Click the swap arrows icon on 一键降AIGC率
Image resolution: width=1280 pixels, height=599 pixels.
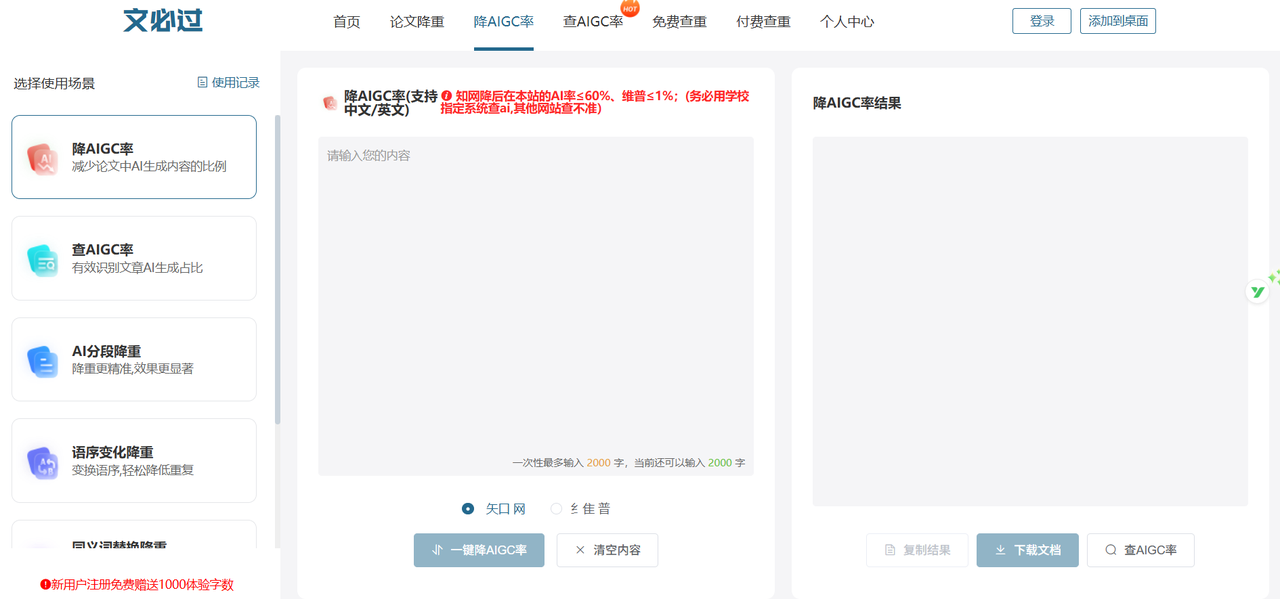(x=437, y=550)
